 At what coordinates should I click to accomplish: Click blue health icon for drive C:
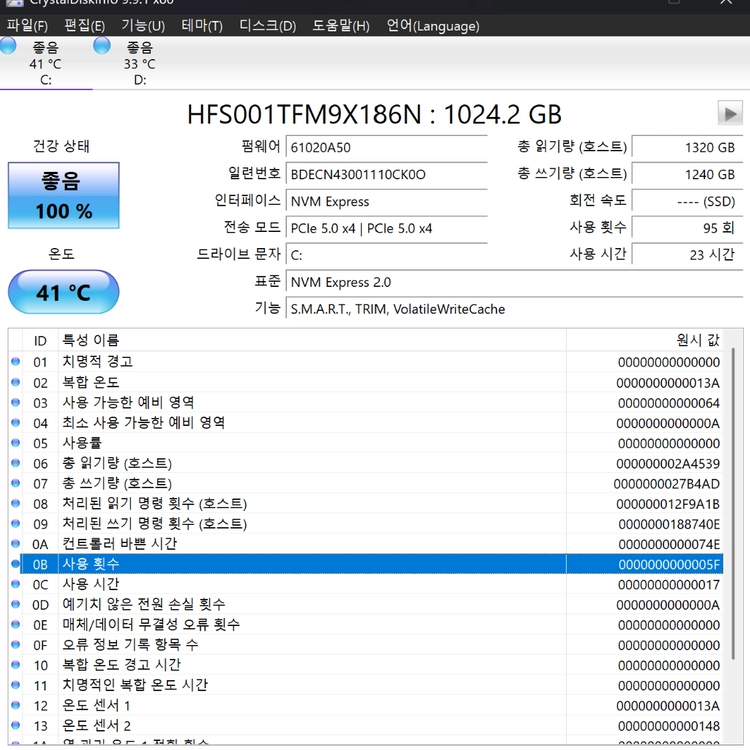[8, 46]
